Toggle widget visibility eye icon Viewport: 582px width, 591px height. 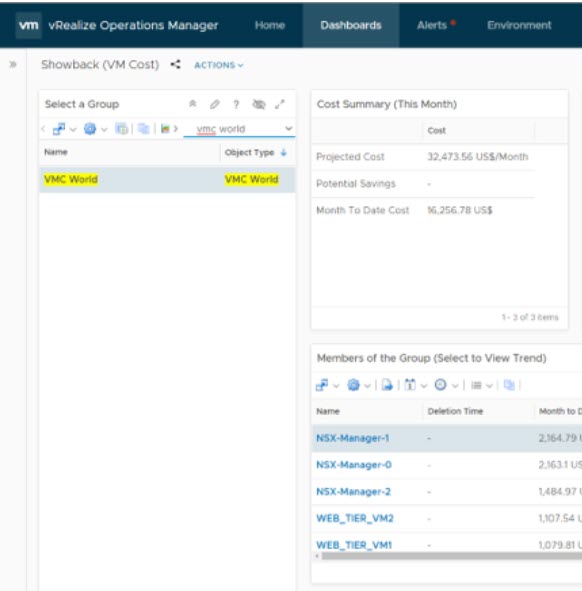point(259,104)
